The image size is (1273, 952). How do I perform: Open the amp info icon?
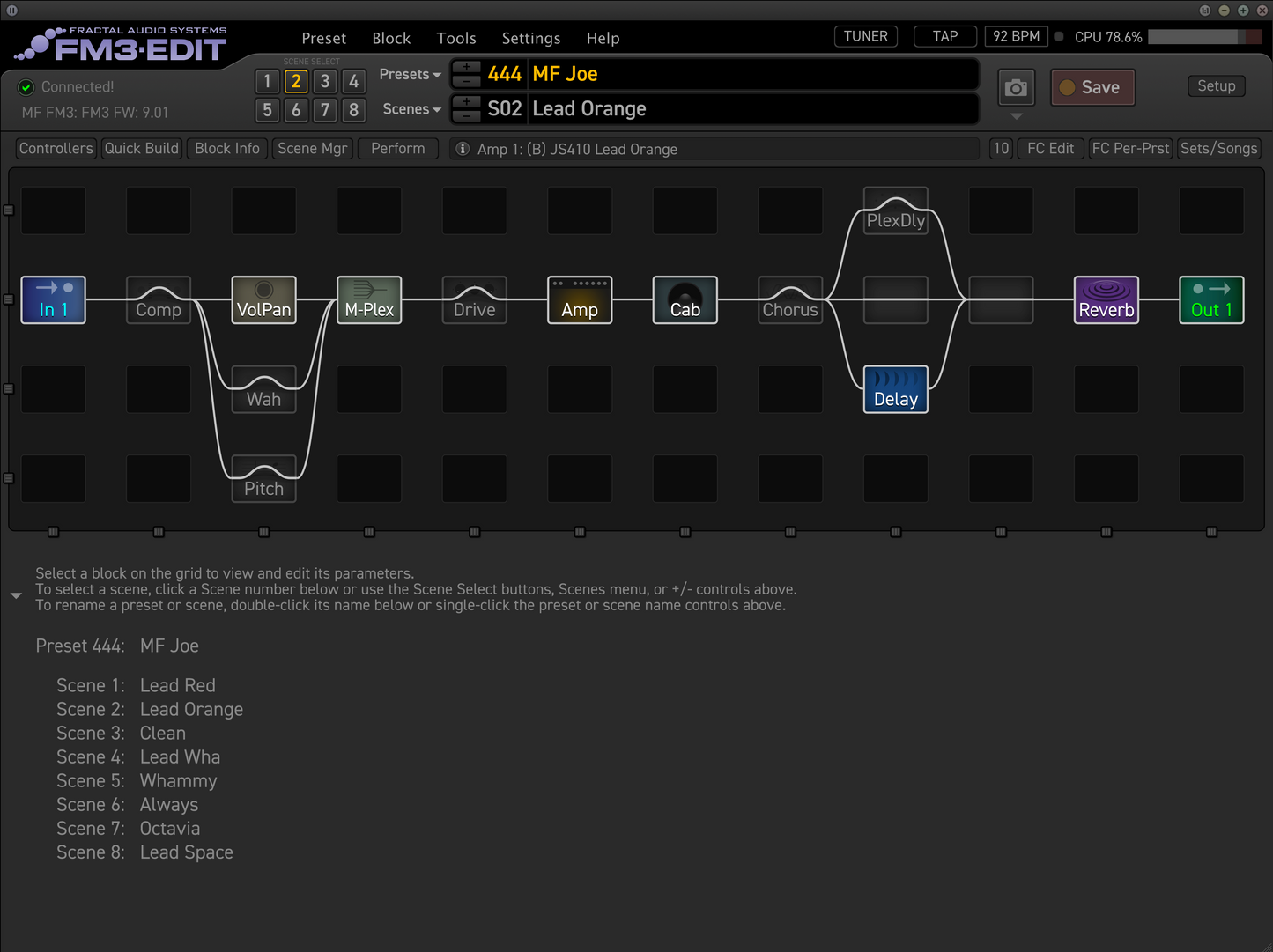(x=463, y=149)
